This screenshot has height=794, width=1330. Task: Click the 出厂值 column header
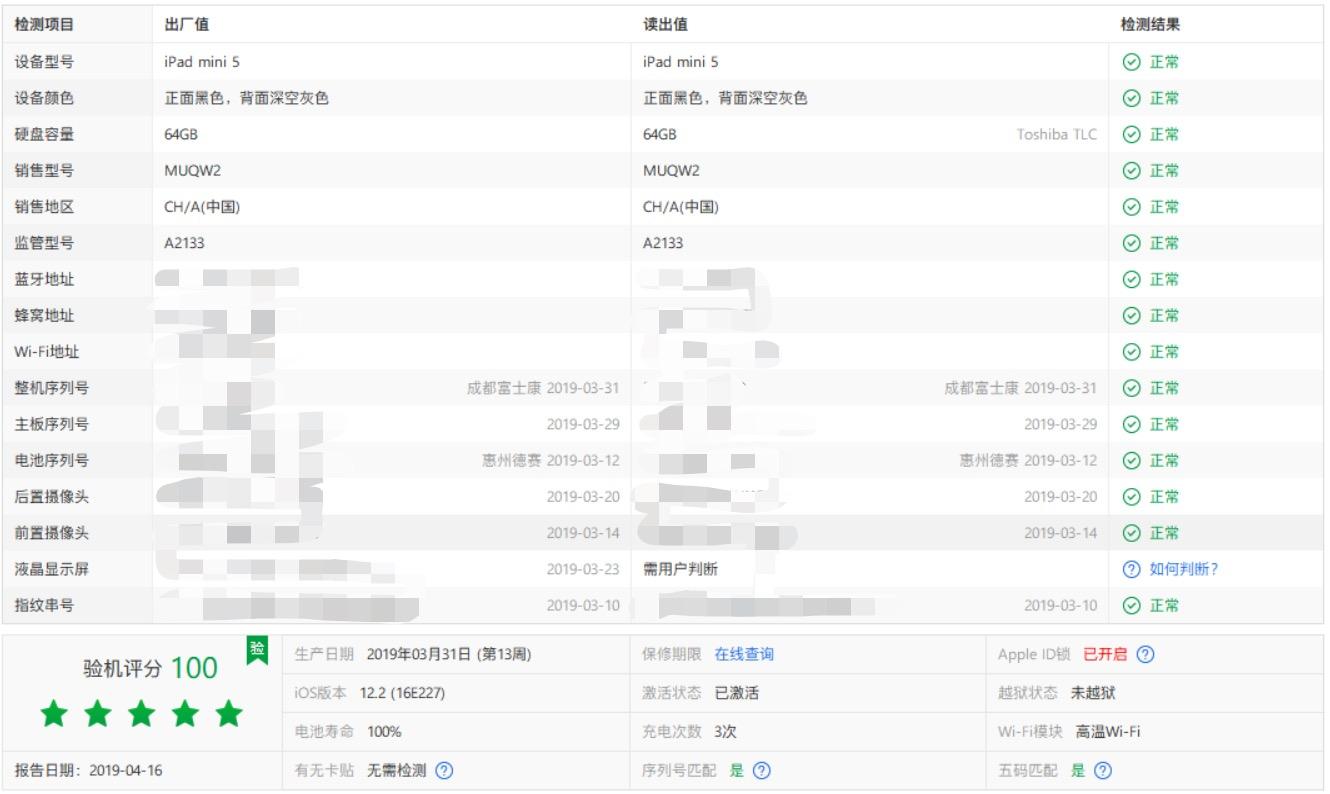(187, 24)
